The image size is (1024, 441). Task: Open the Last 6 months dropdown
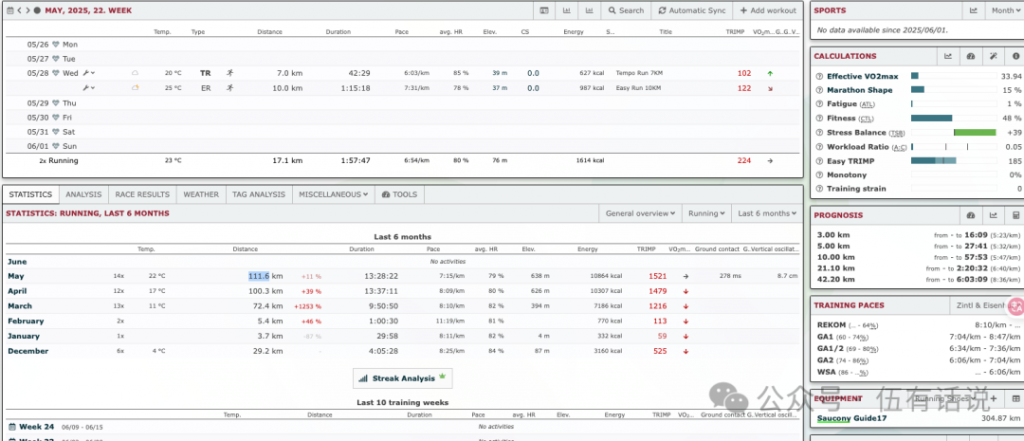766,213
